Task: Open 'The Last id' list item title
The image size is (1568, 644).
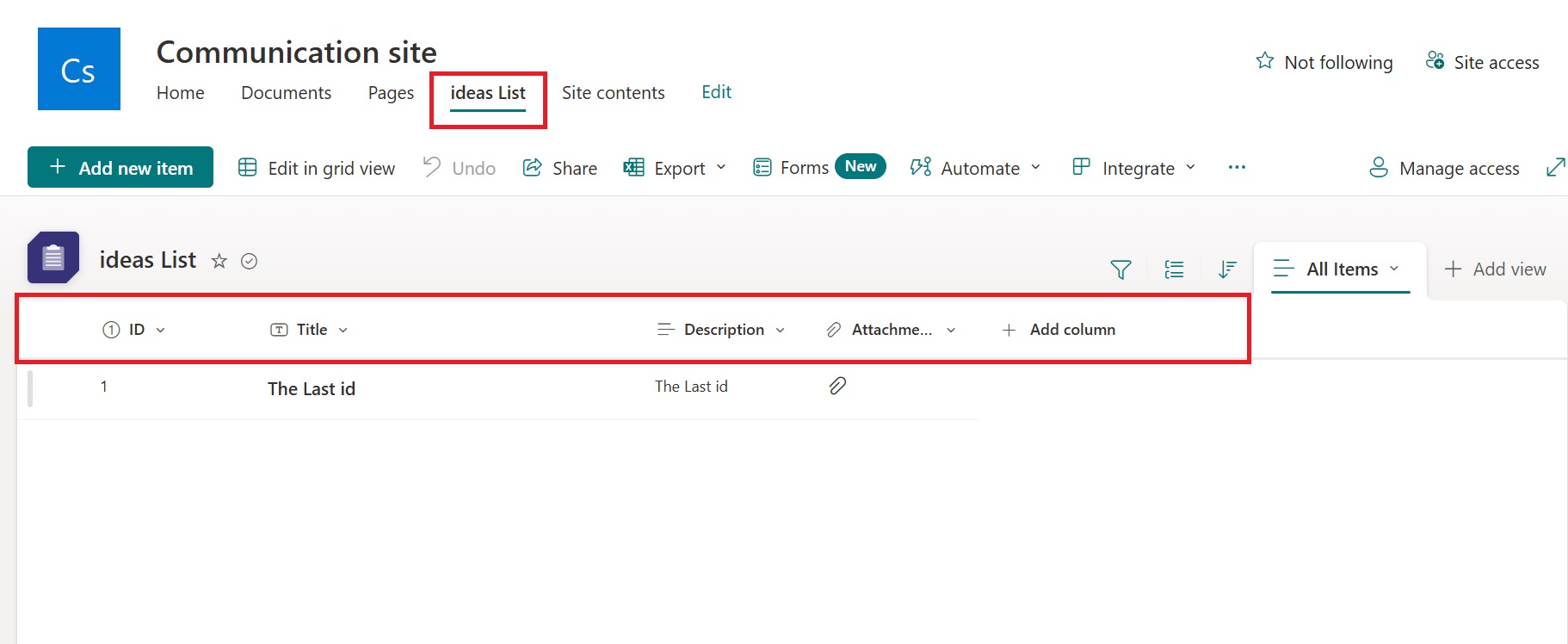Action: tap(312, 389)
